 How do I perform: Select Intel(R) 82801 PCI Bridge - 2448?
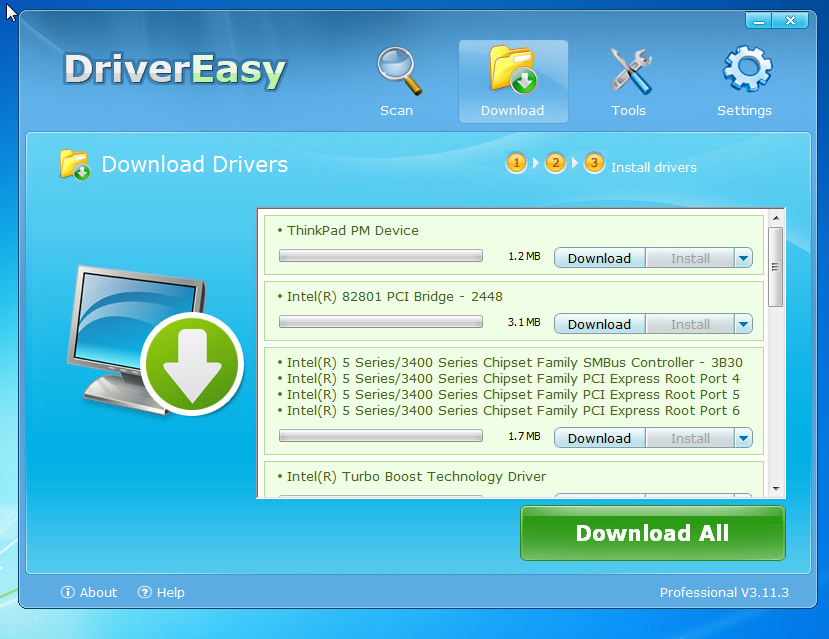pos(394,297)
